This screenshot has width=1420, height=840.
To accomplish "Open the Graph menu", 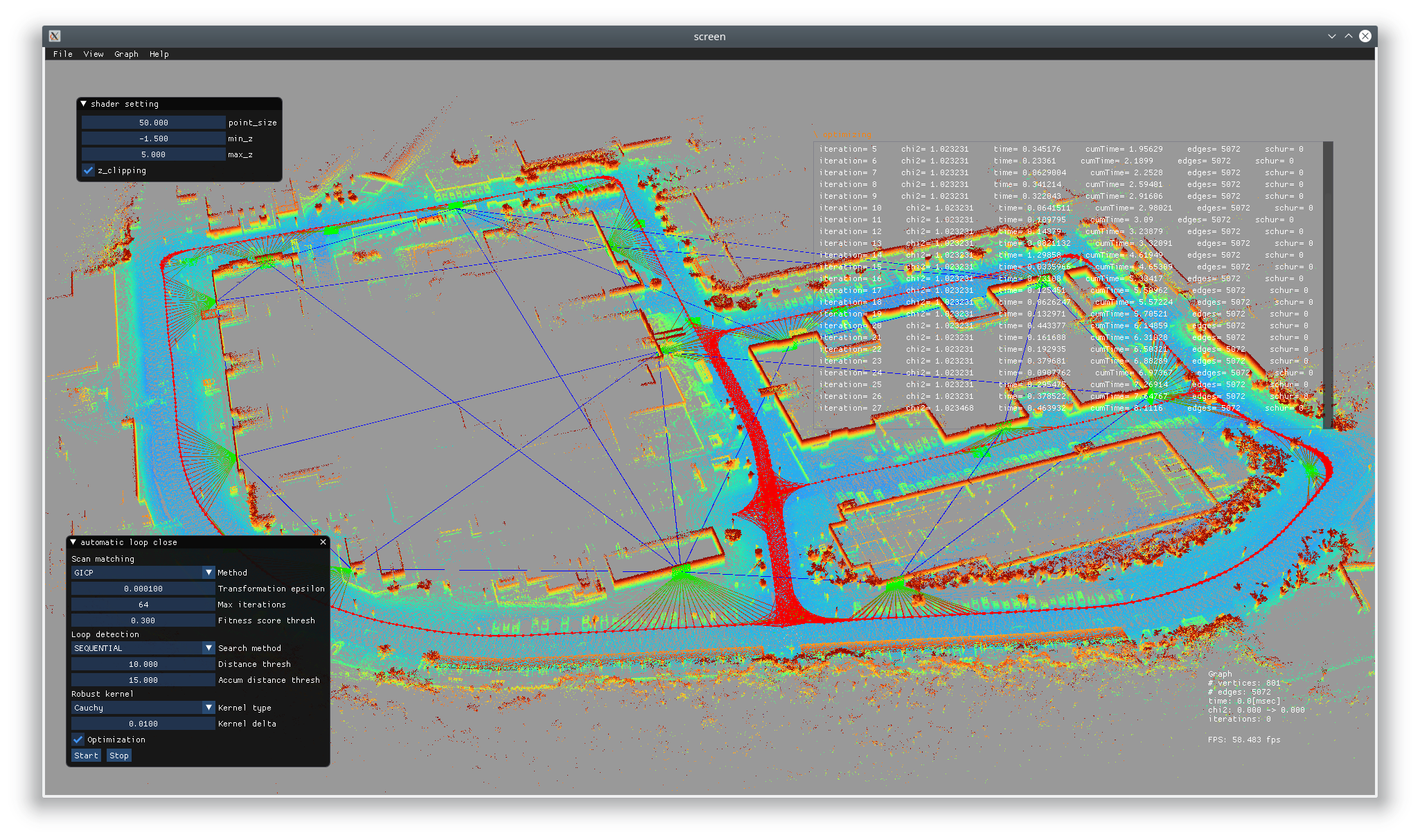I will (124, 54).
